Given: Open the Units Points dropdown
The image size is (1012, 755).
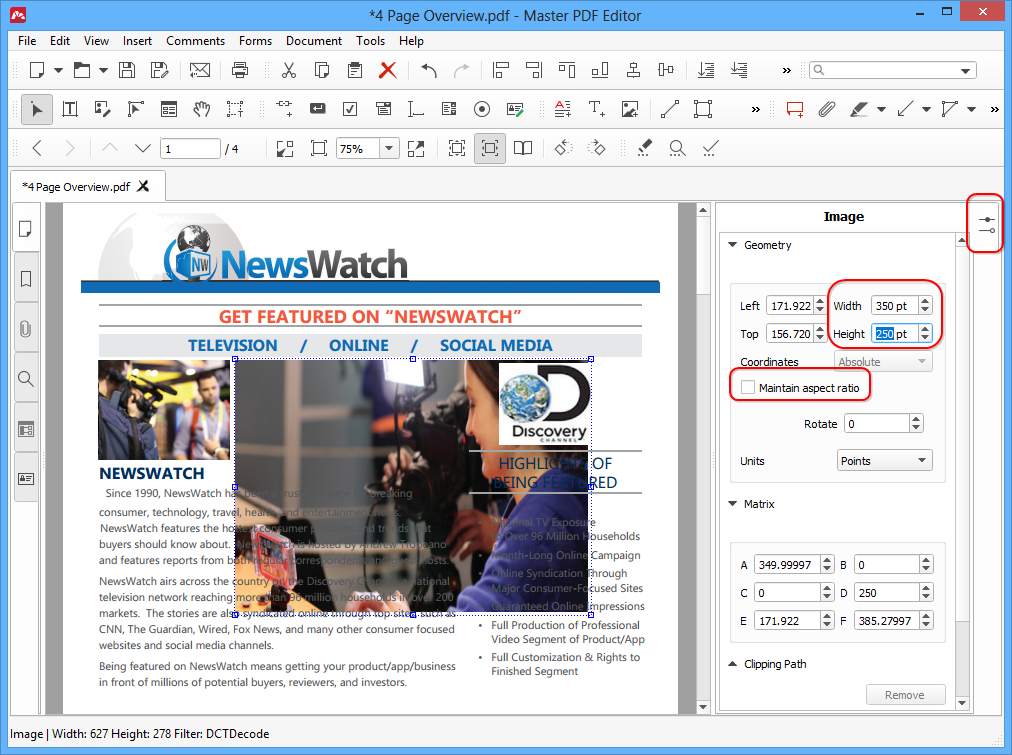Looking at the screenshot, I should pos(884,460).
